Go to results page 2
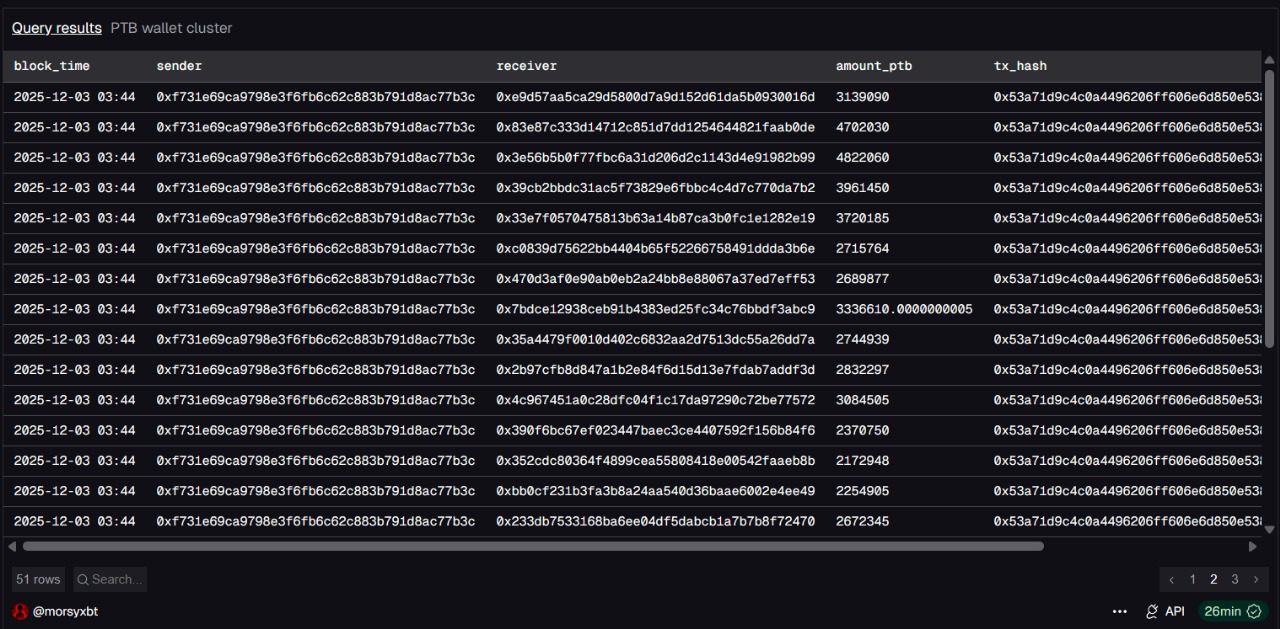Screen dimensions: 1280x629 click(x=1214, y=579)
